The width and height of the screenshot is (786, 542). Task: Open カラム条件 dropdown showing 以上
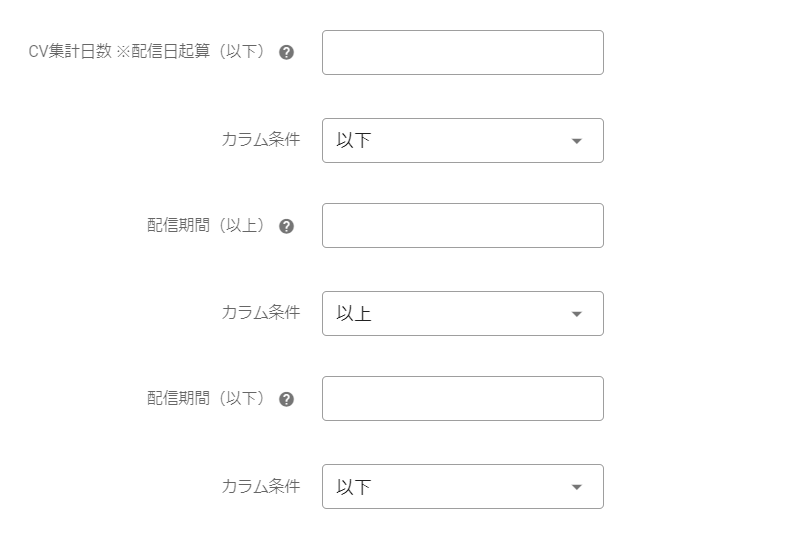(462, 314)
